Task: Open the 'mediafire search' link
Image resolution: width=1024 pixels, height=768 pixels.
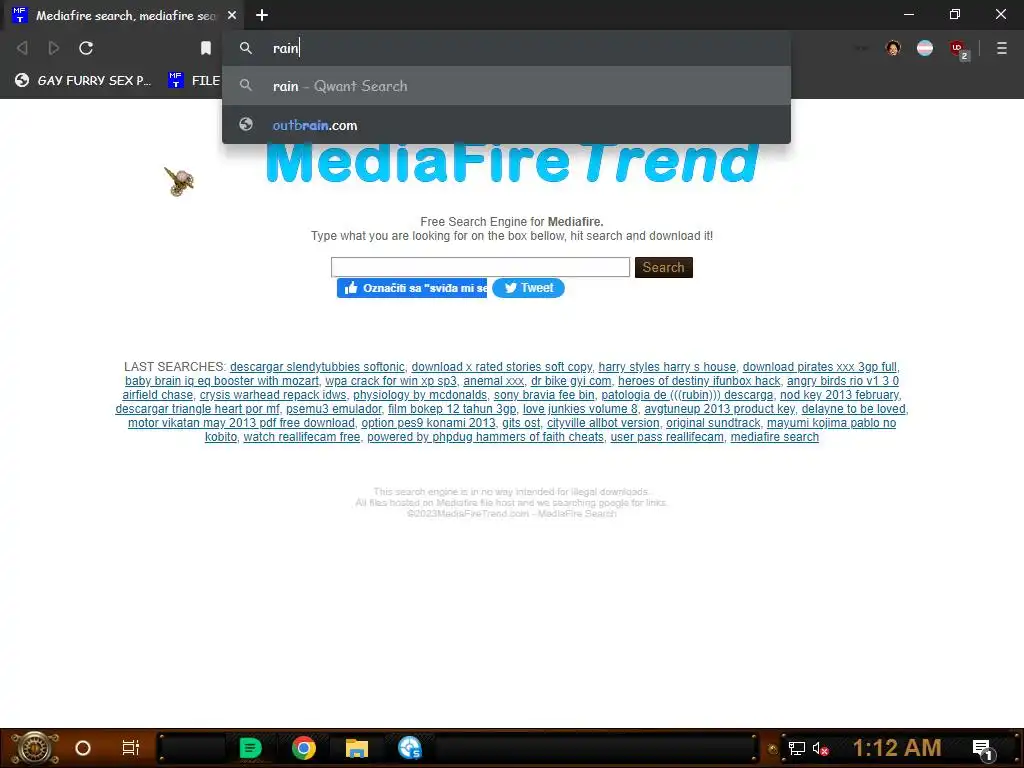Action: (775, 437)
